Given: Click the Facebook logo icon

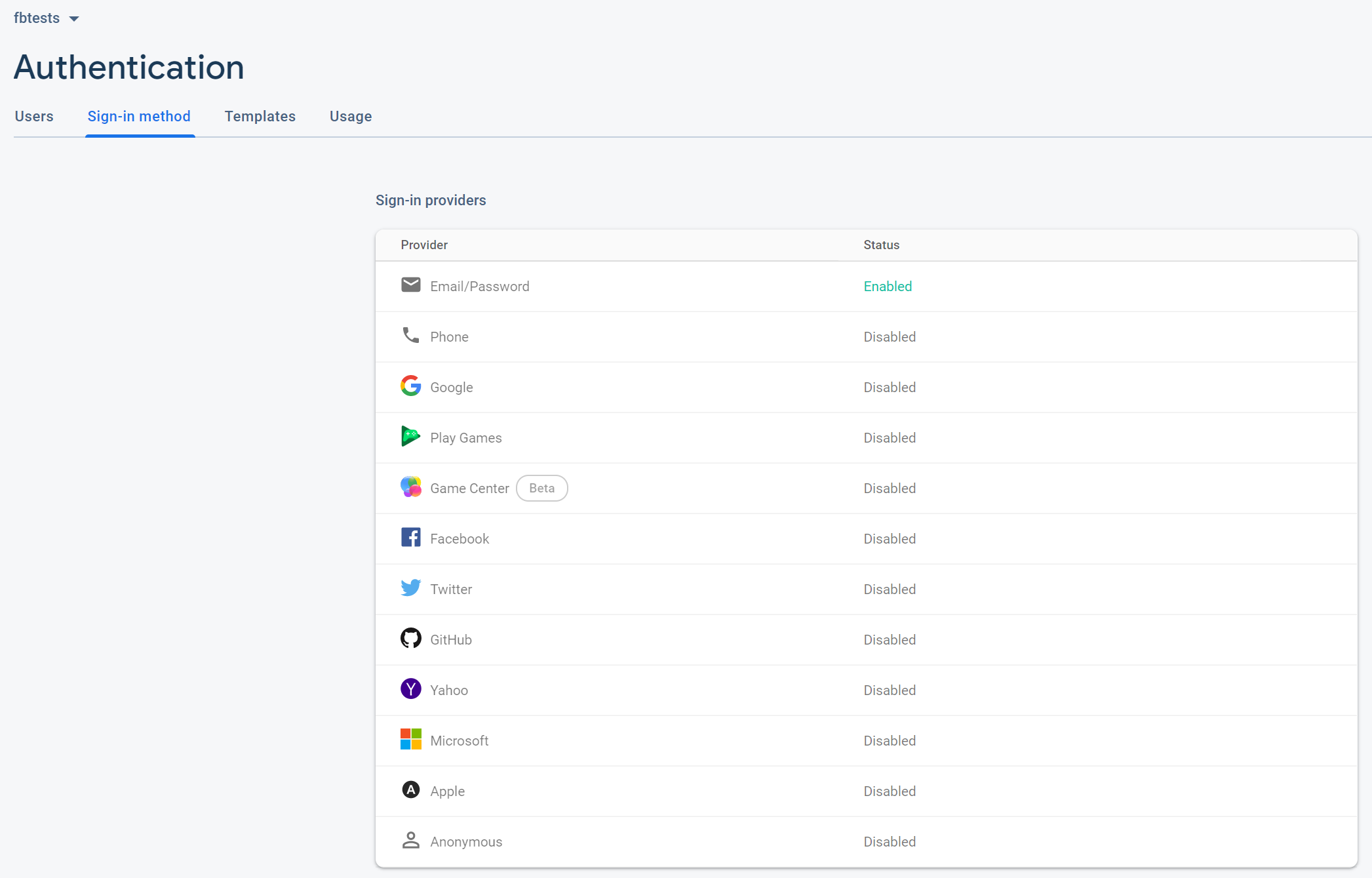Looking at the screenshot, I should click(x=410, y=537).
